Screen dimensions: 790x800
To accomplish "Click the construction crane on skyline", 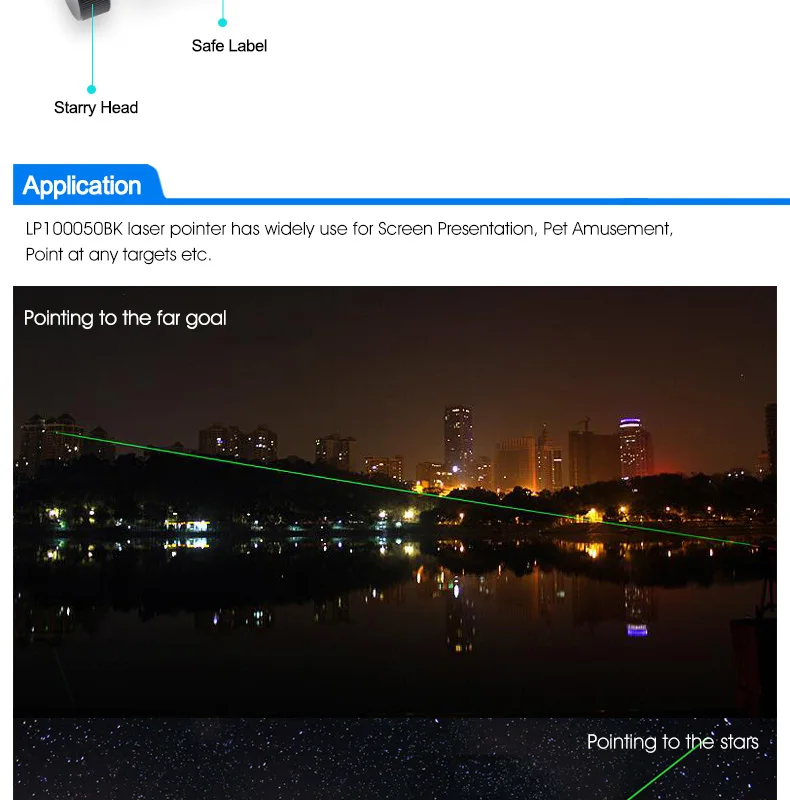I will pos(585,424).
